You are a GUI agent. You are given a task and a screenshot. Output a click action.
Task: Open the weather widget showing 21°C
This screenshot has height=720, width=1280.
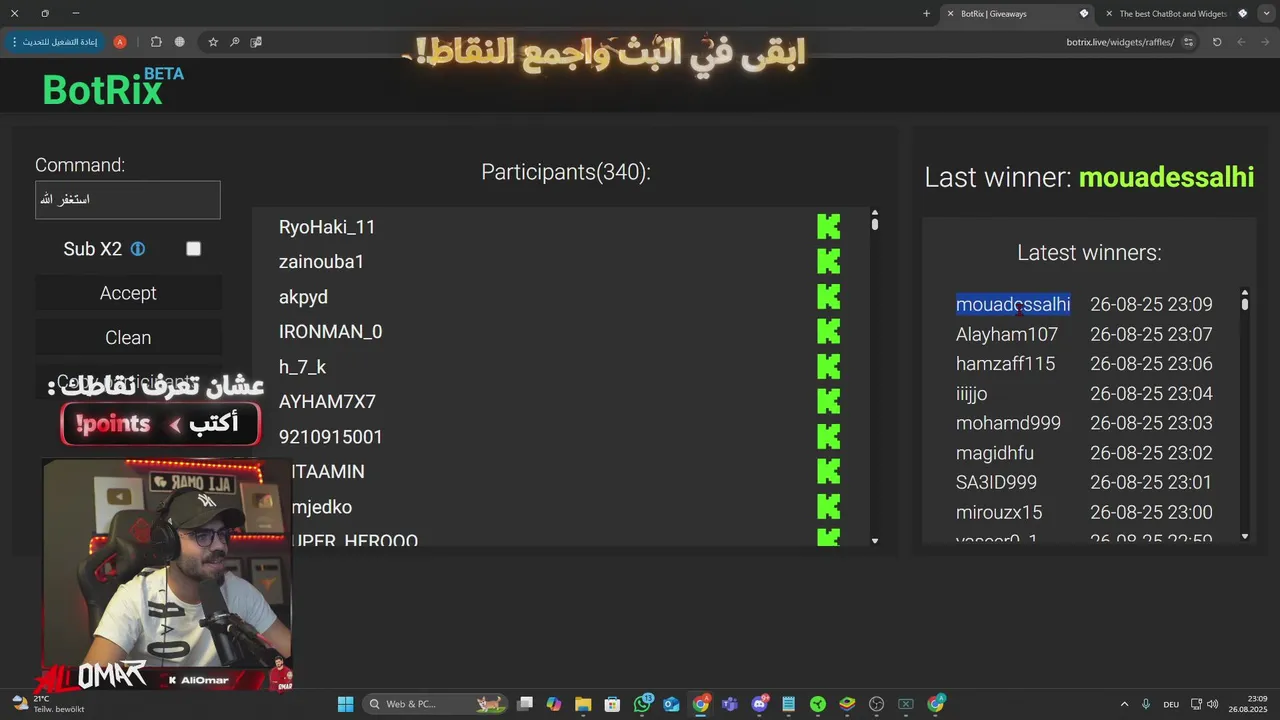[47, 704]
